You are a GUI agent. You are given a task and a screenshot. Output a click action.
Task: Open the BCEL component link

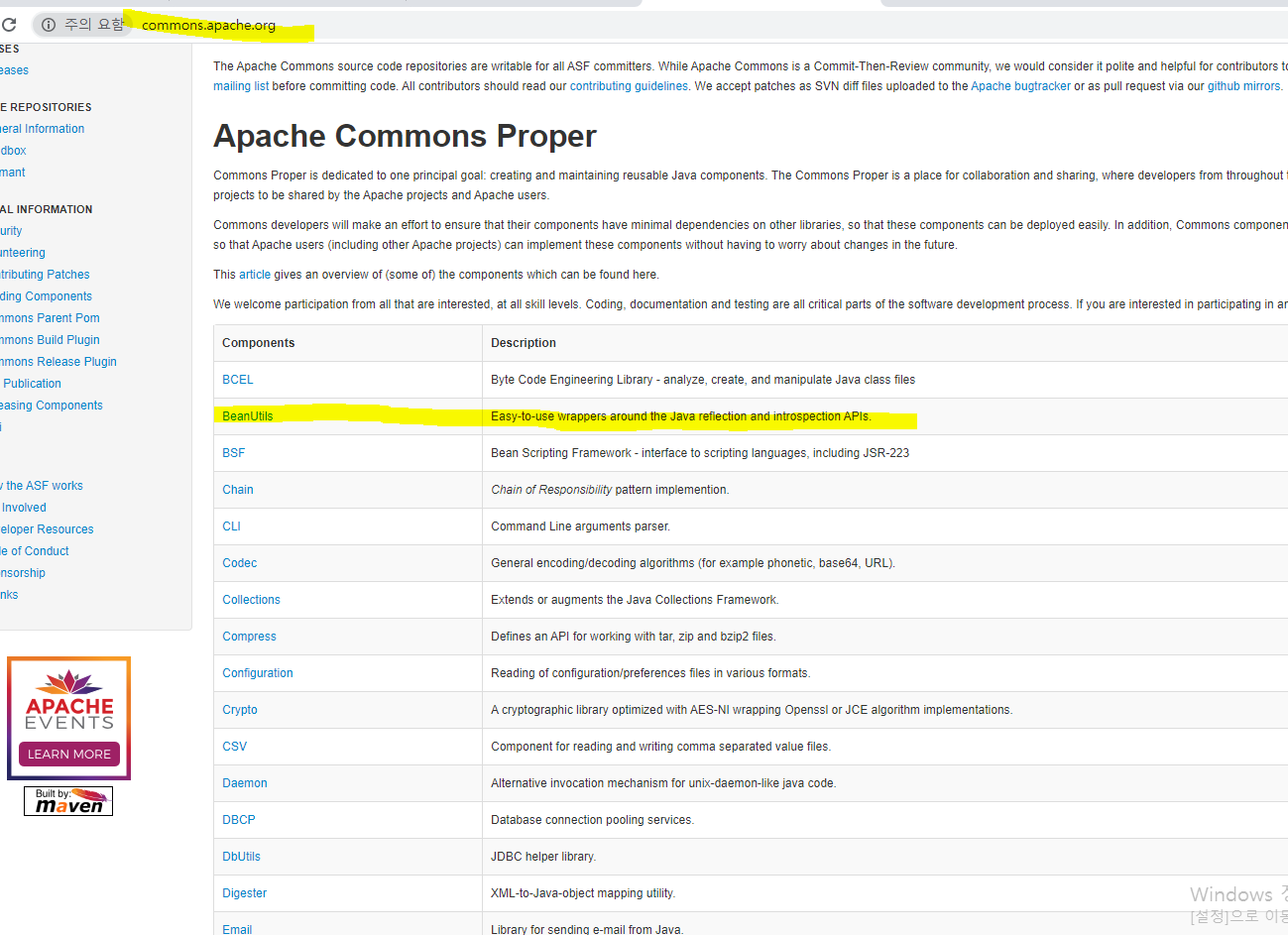[238, 380]
